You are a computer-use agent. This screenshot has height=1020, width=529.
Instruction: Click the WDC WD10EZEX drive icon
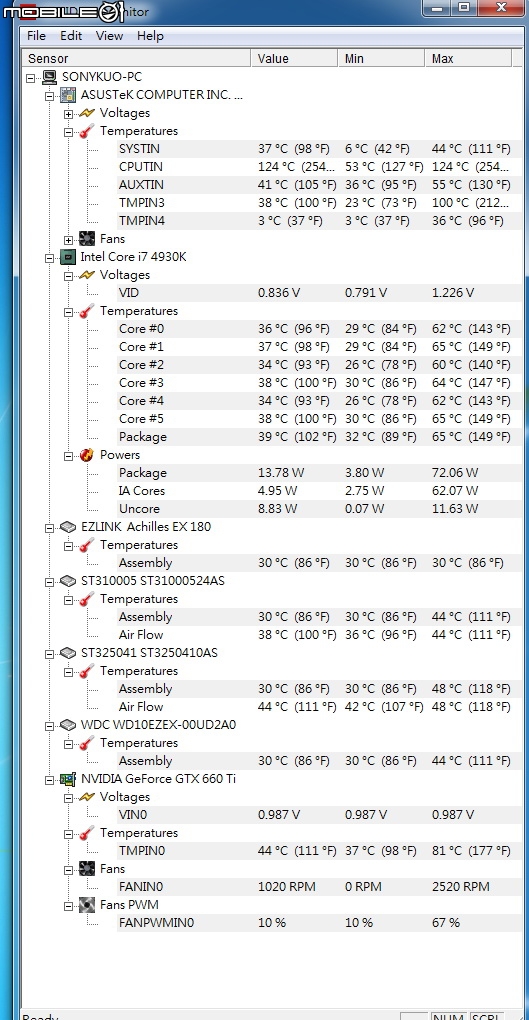point(67,725)
